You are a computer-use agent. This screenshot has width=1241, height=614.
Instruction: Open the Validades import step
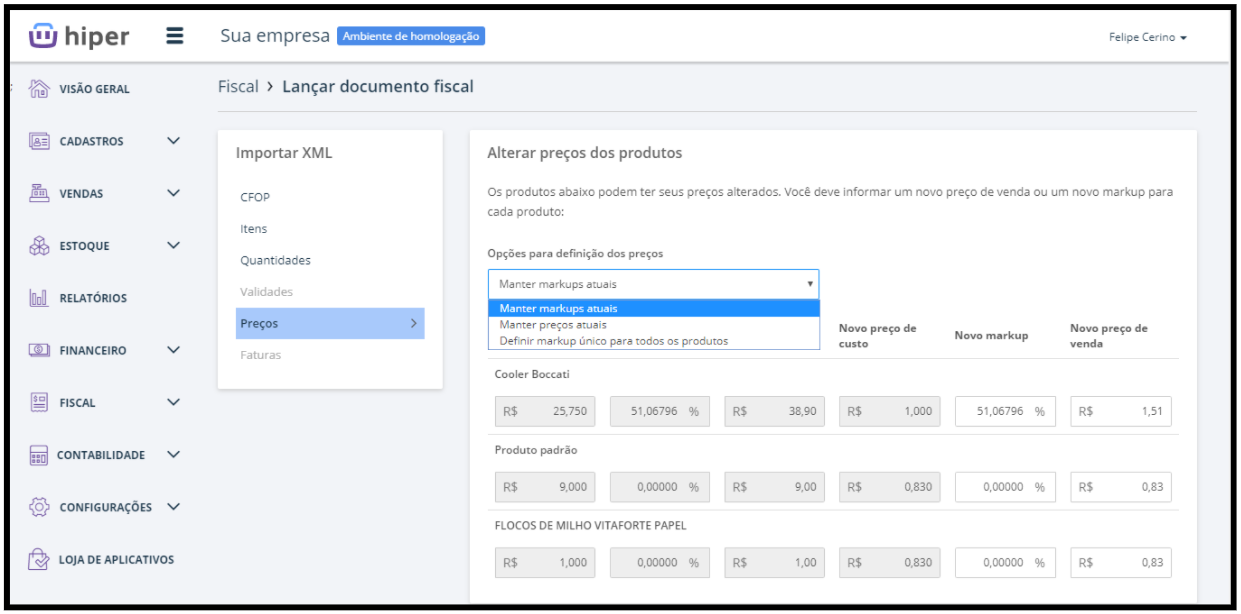pos(266,292)
